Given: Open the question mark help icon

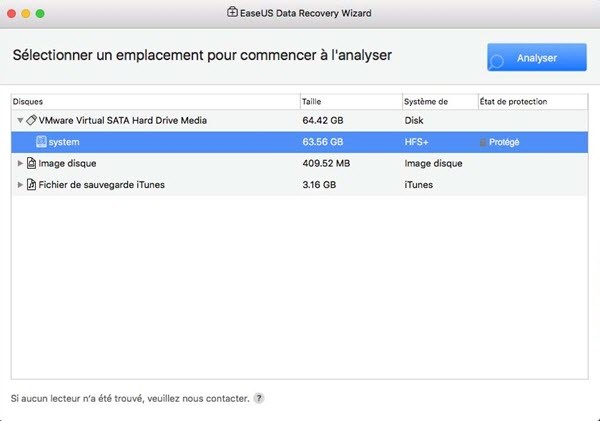Looking at the screenshot, I should [259, 398].
